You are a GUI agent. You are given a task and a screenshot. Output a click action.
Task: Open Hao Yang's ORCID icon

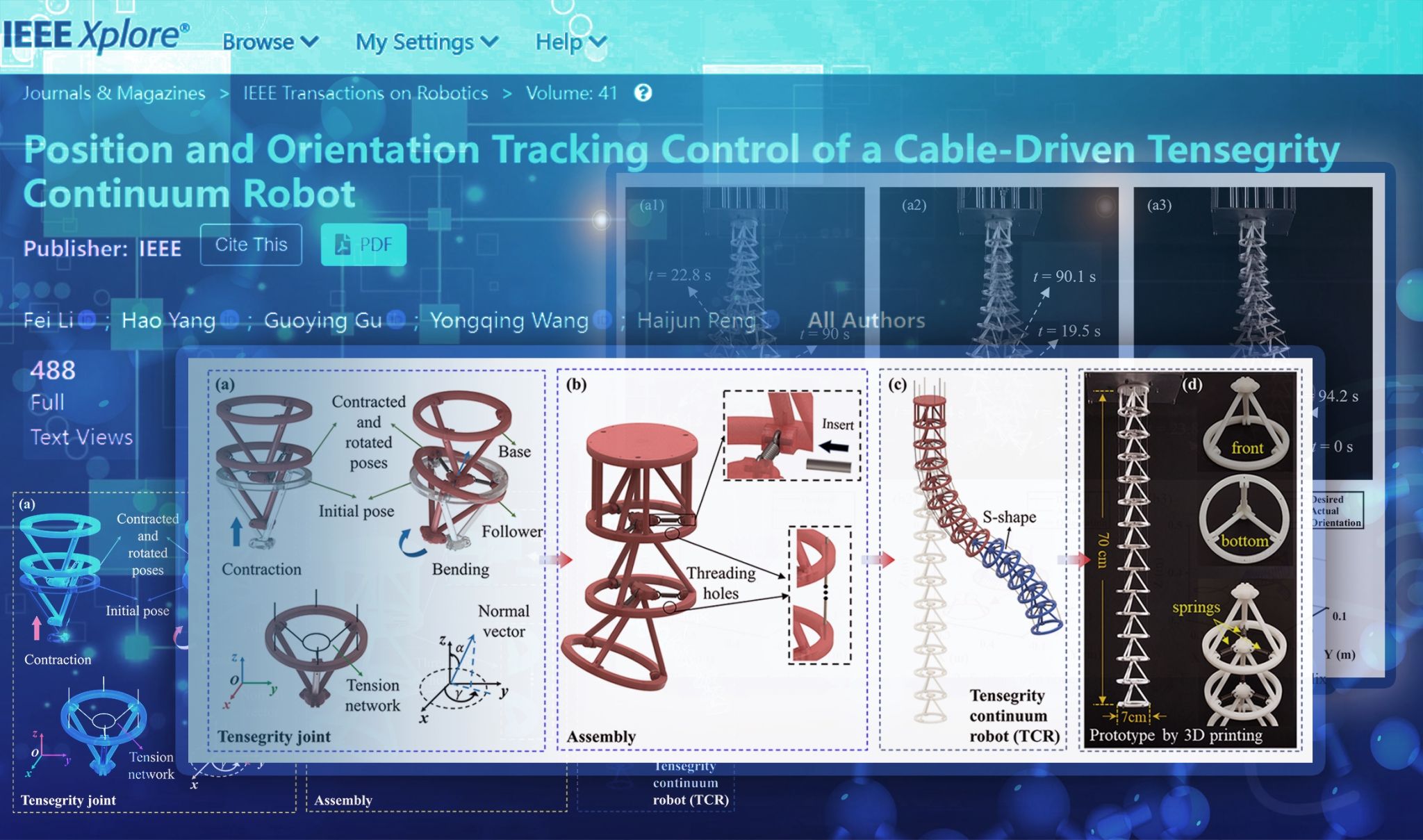coord(230,320)
